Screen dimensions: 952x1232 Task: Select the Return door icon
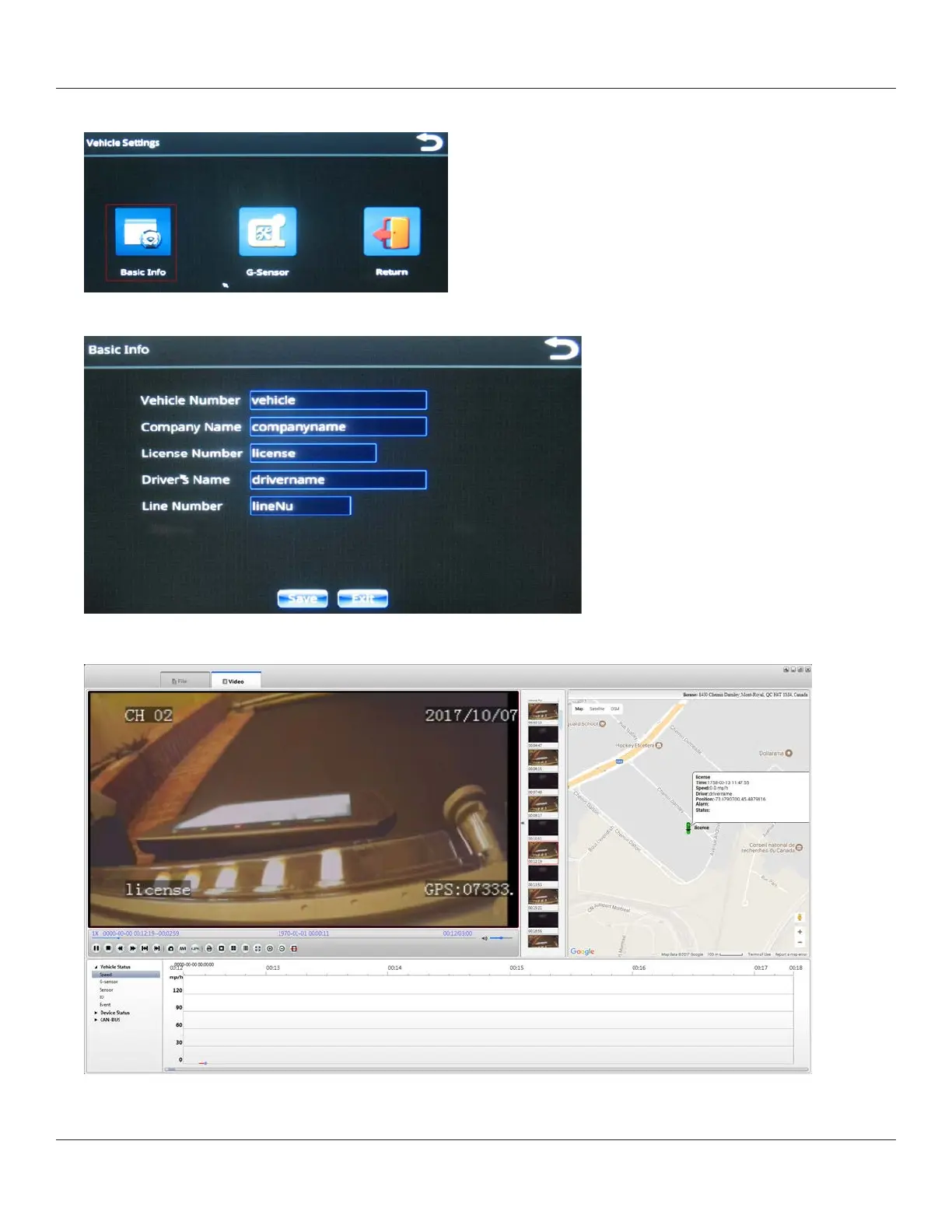[x=392, y=232]
